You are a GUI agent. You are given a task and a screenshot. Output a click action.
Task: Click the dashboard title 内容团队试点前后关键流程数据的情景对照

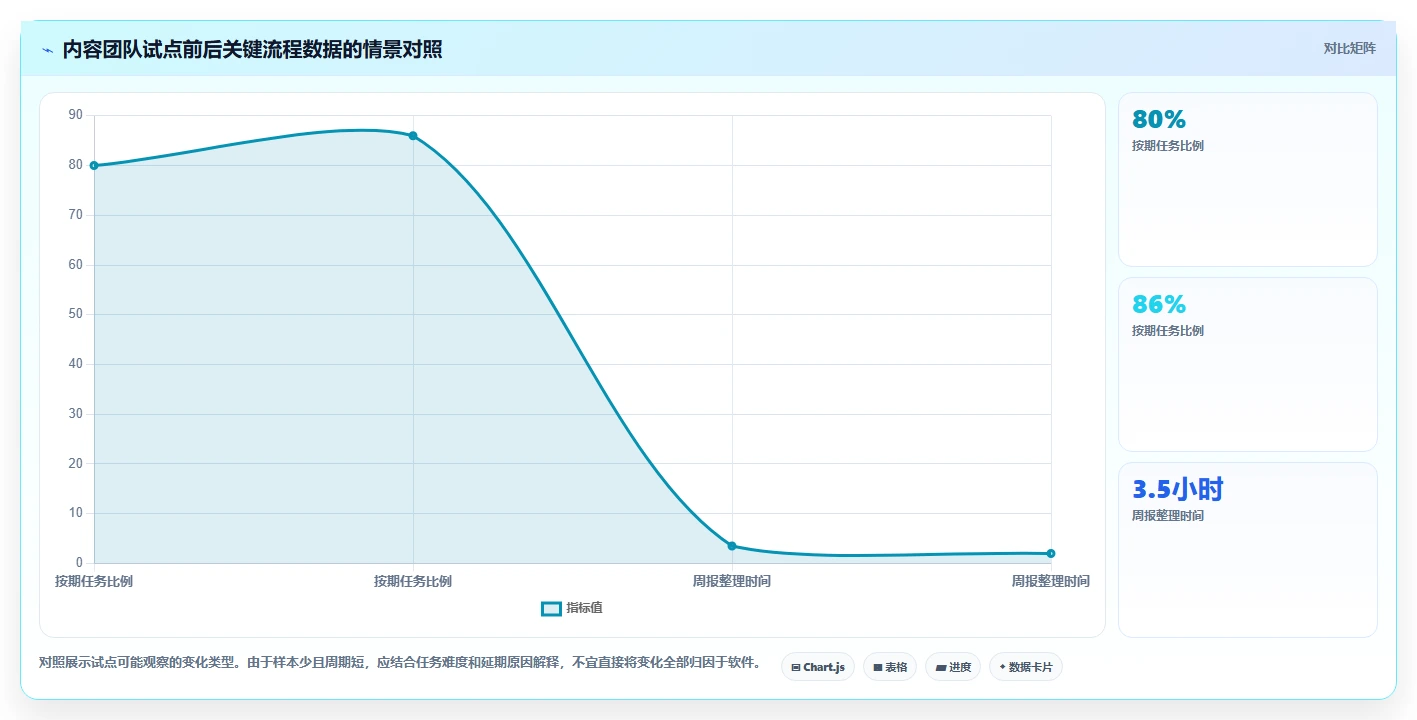[253, 50]
